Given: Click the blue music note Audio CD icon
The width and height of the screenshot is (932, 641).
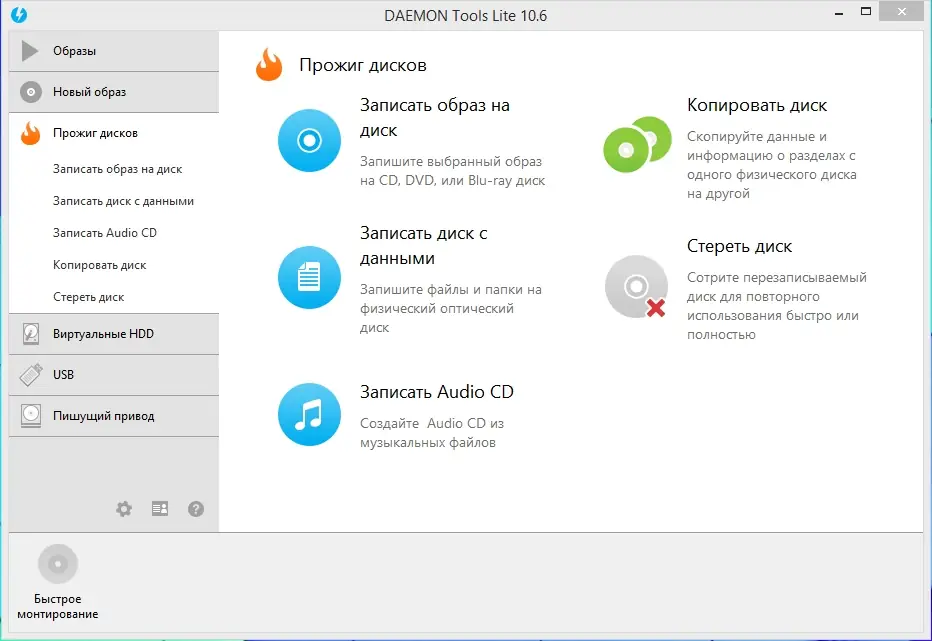Looking at the screenshot, I should (309, 415).
